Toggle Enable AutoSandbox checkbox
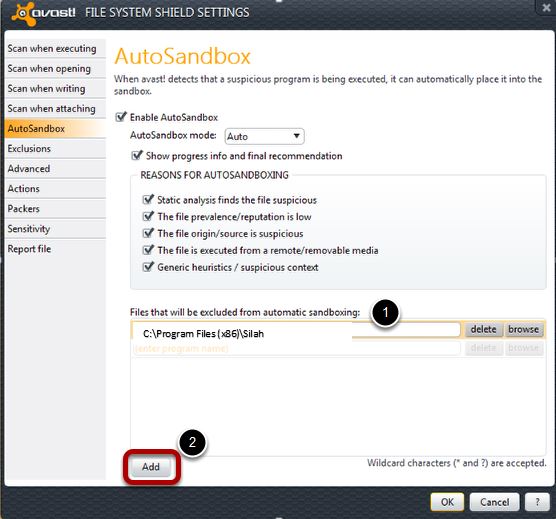This screenshot has width=556, height=519. [x=121, y=117]
